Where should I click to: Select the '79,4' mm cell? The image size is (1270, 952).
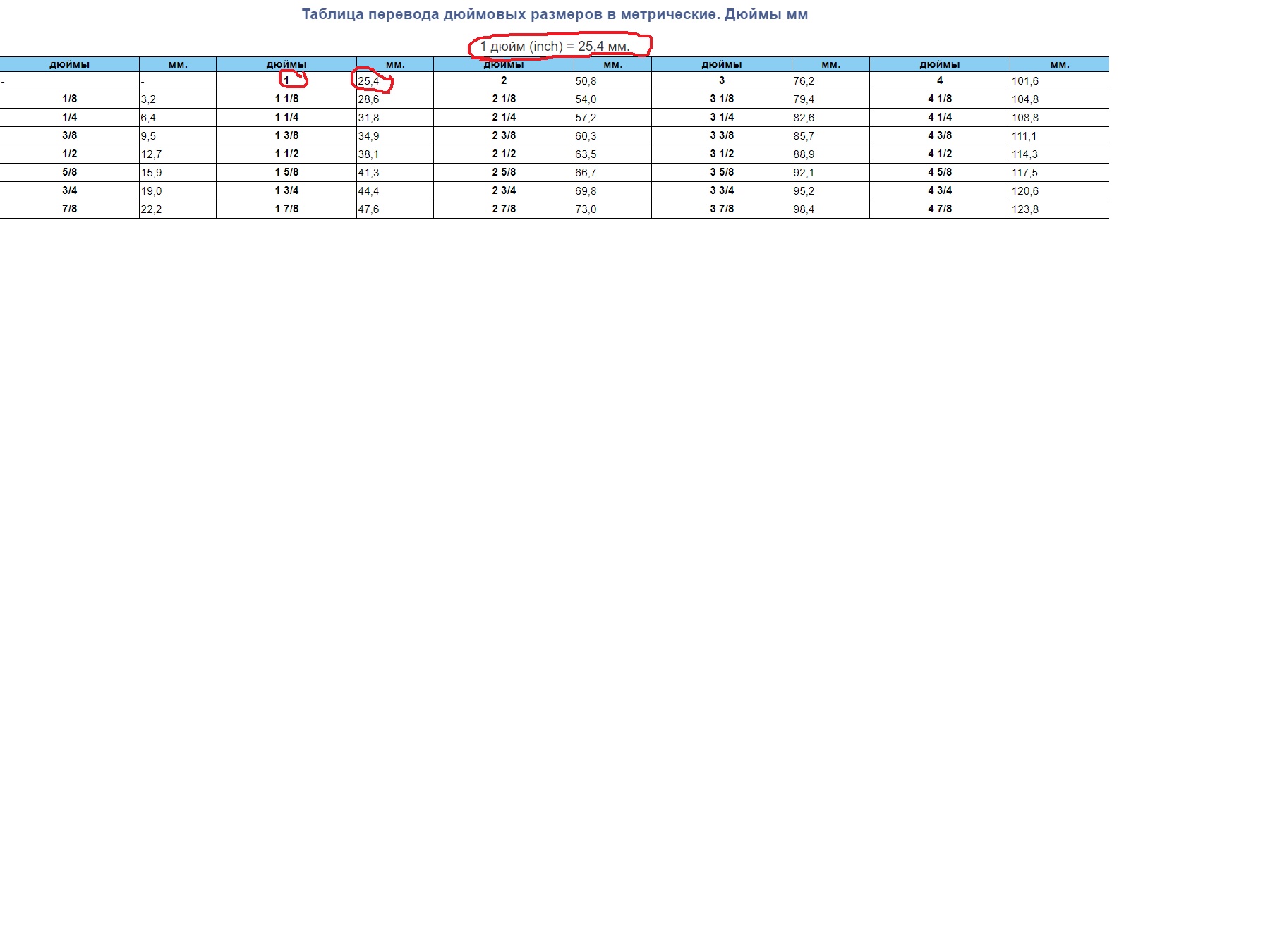tap(830, 99)
